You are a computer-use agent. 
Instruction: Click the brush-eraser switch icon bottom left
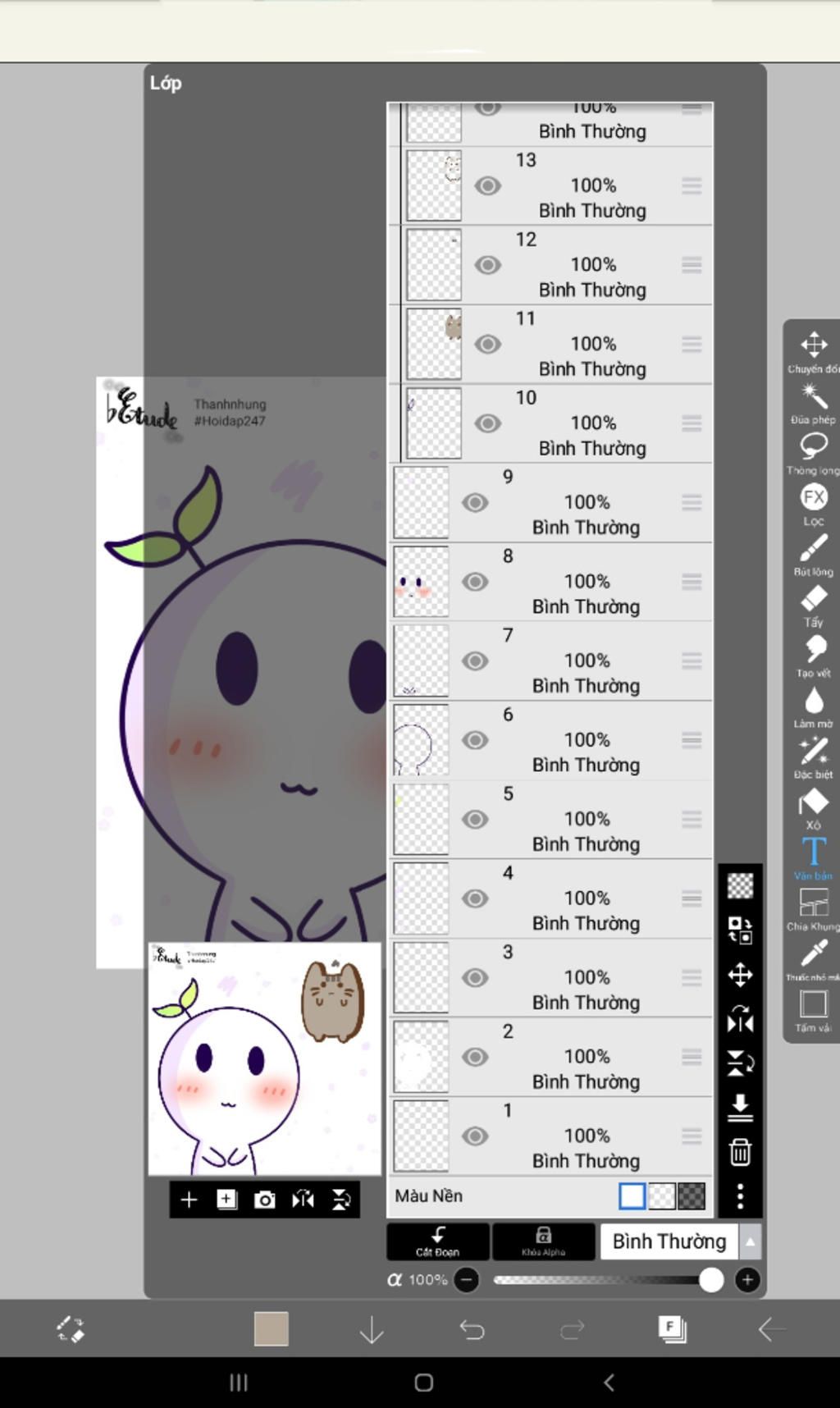pyautogui.click(x=71, y=1329)
